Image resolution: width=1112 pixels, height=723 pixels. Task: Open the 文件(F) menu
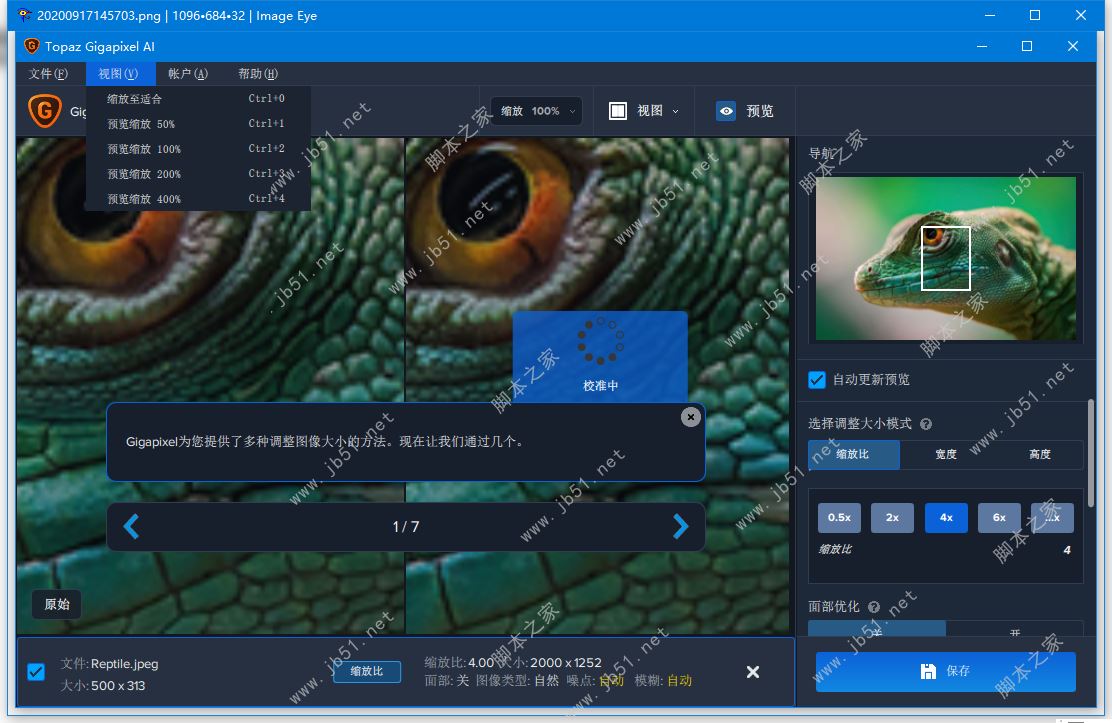click(x=48, y=74)
